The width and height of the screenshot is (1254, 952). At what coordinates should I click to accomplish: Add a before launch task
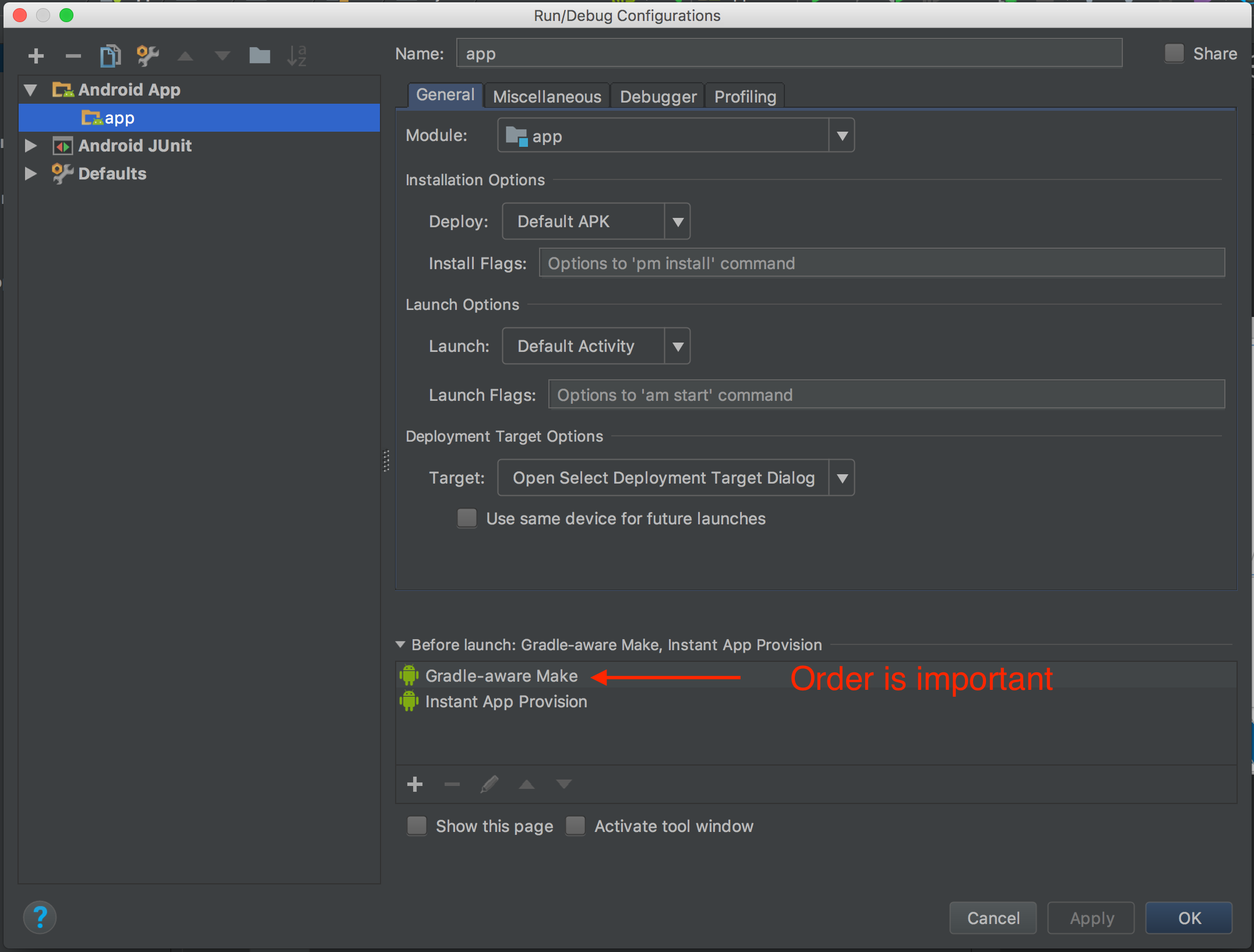[x=415, y=784]
